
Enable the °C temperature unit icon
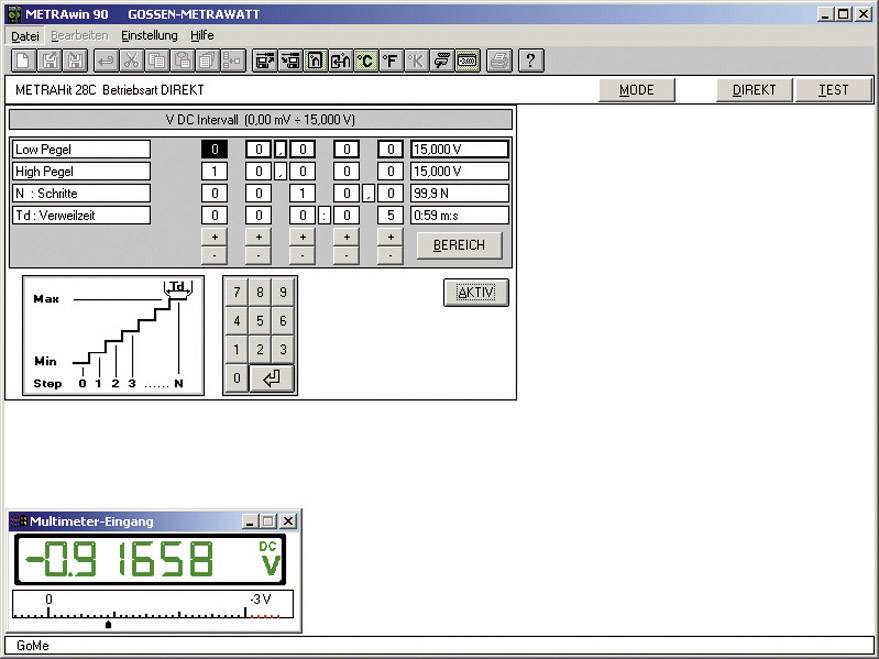(366, 61)
